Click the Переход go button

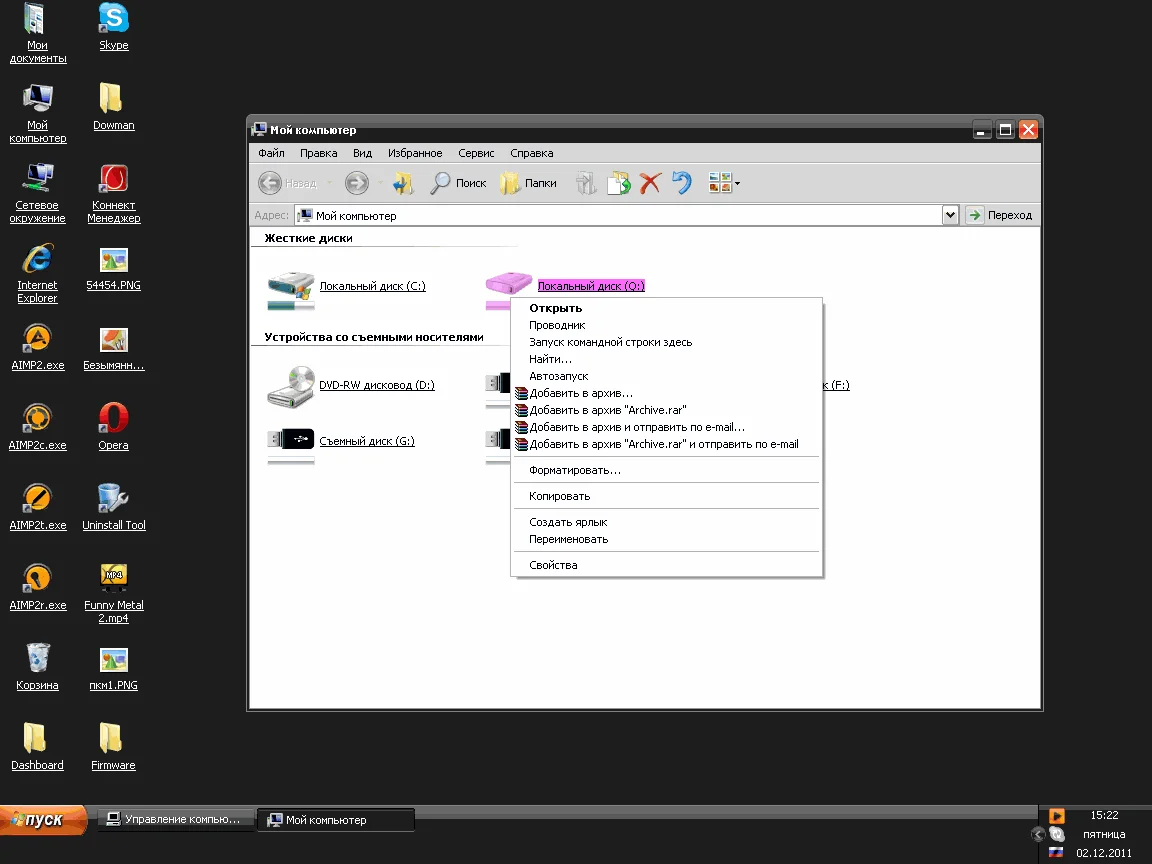point(1000,215)
